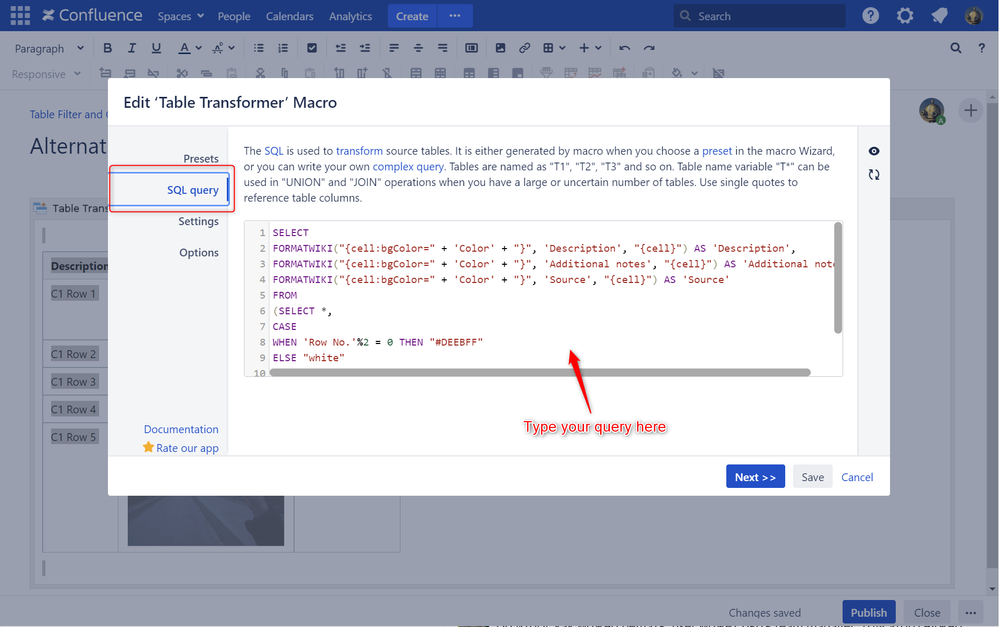Expand the insert table dropdown
Viewport: 999px width, 627px height.
coord(554,48)
